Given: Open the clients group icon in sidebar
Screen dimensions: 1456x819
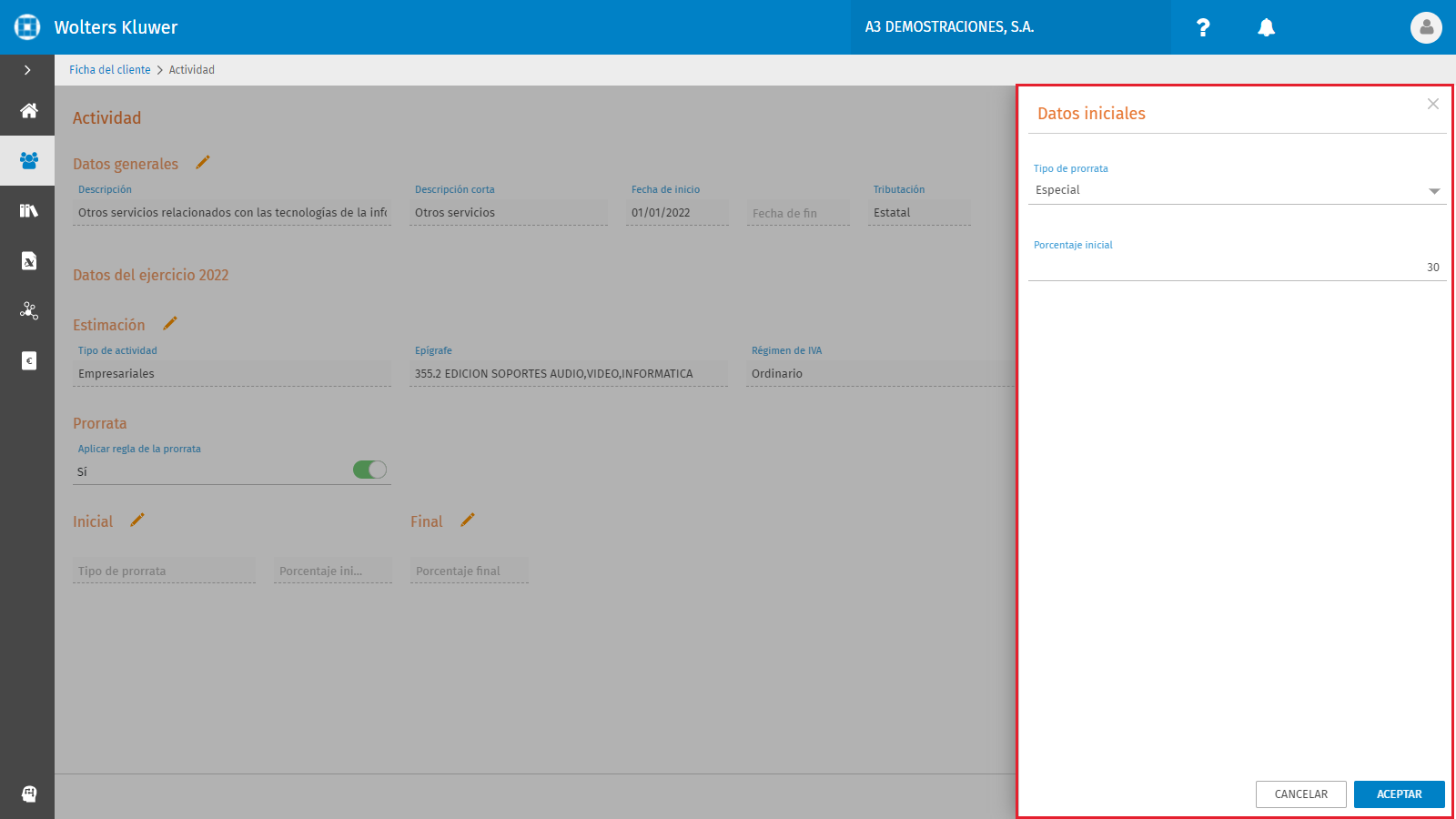Looking at the screenshot, I should (28, 160).
